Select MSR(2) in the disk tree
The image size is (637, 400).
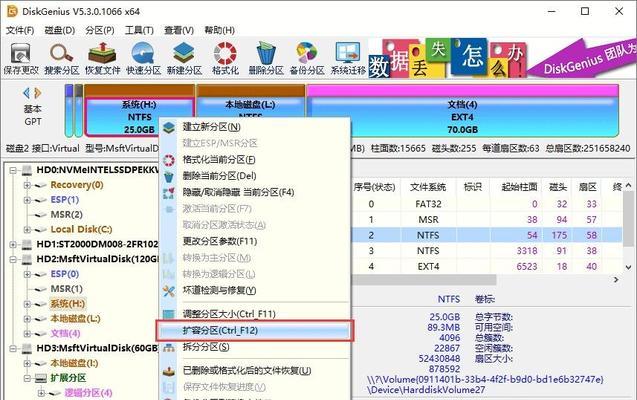[x=66, y=214]
